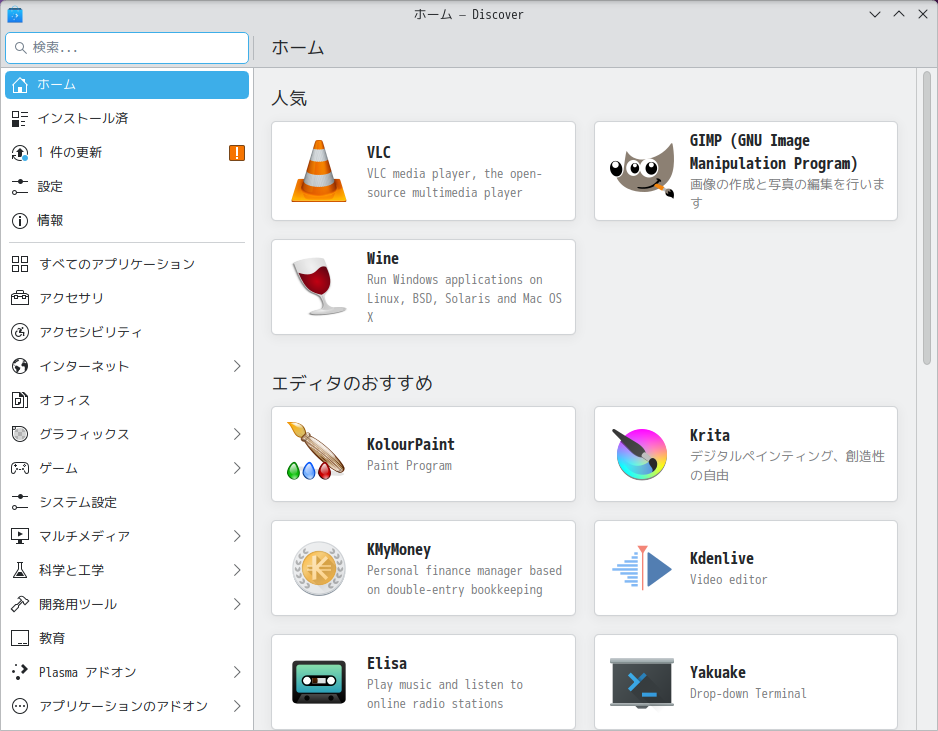Open the VLC application card

(424, 171)
